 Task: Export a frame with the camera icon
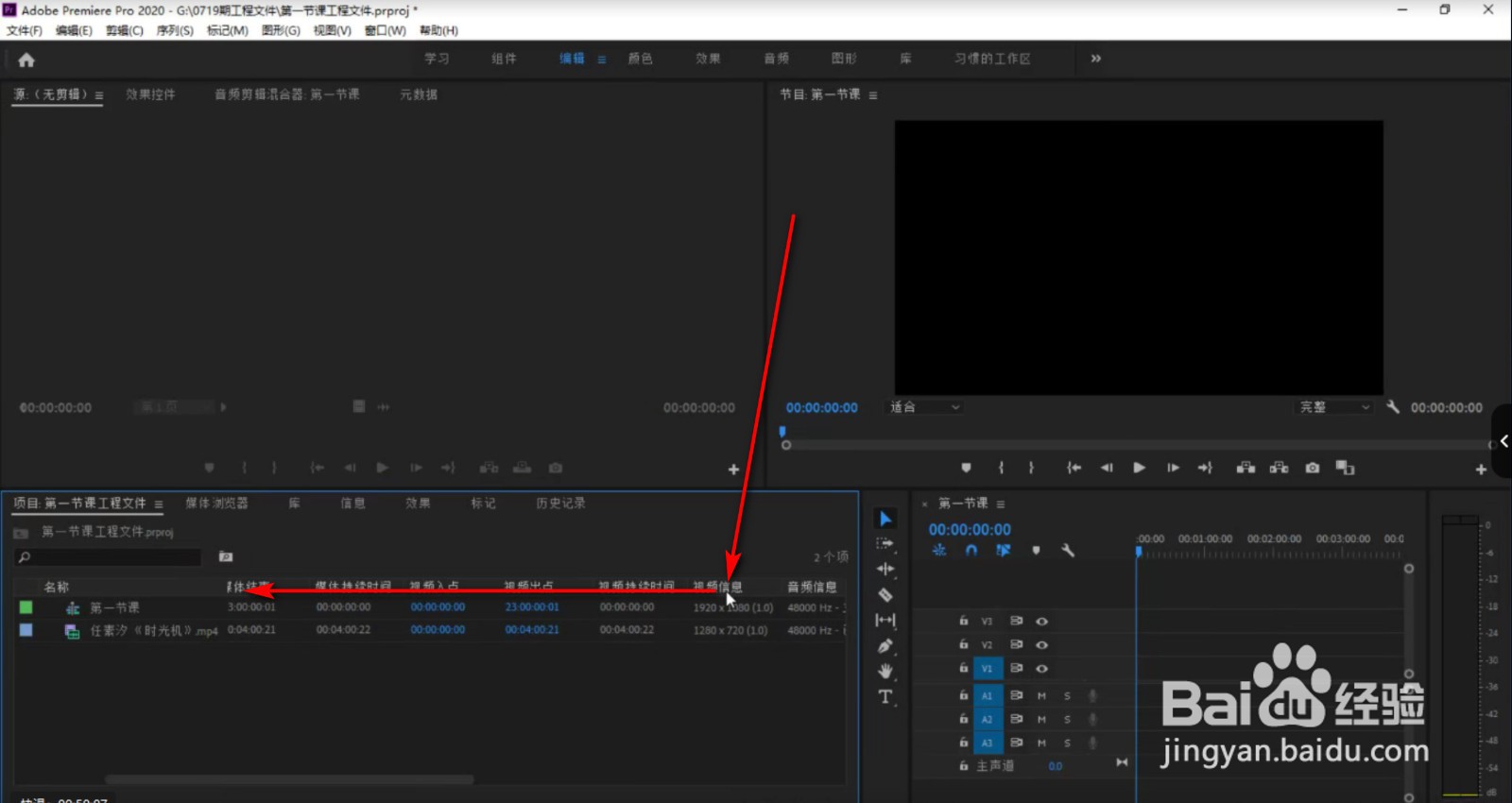[x=1313, y=468]
